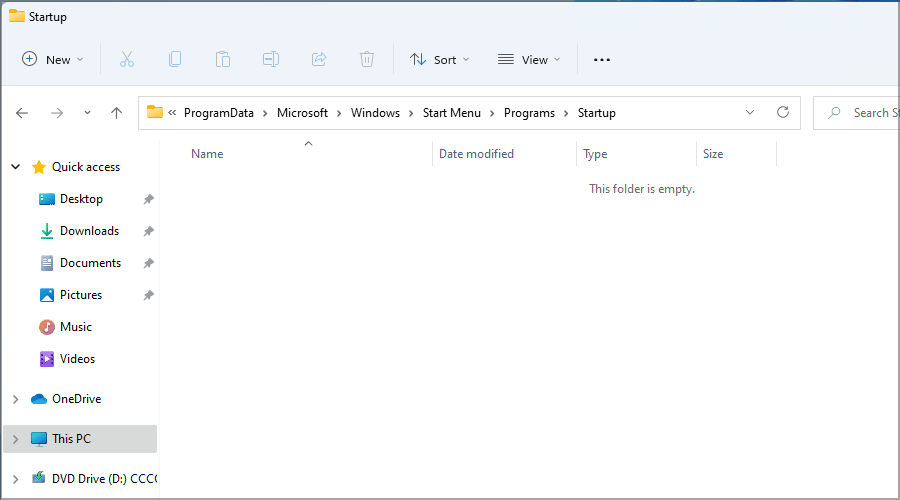Image resolution: width=900 pixels, height=500 pixels.
Task: Open the See more ellipsis menu
Action: pyautogui.click(x=601, y=60)
